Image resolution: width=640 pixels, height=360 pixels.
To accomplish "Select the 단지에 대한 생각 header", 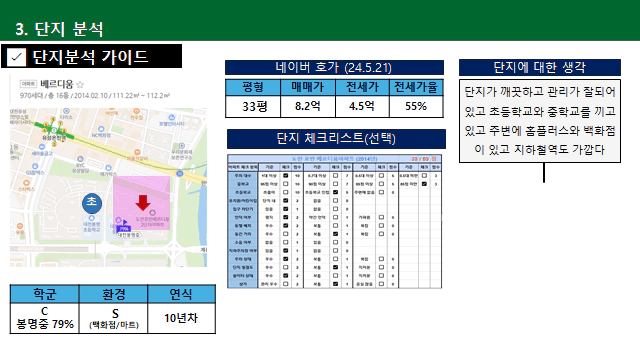I will pos(540,67).
